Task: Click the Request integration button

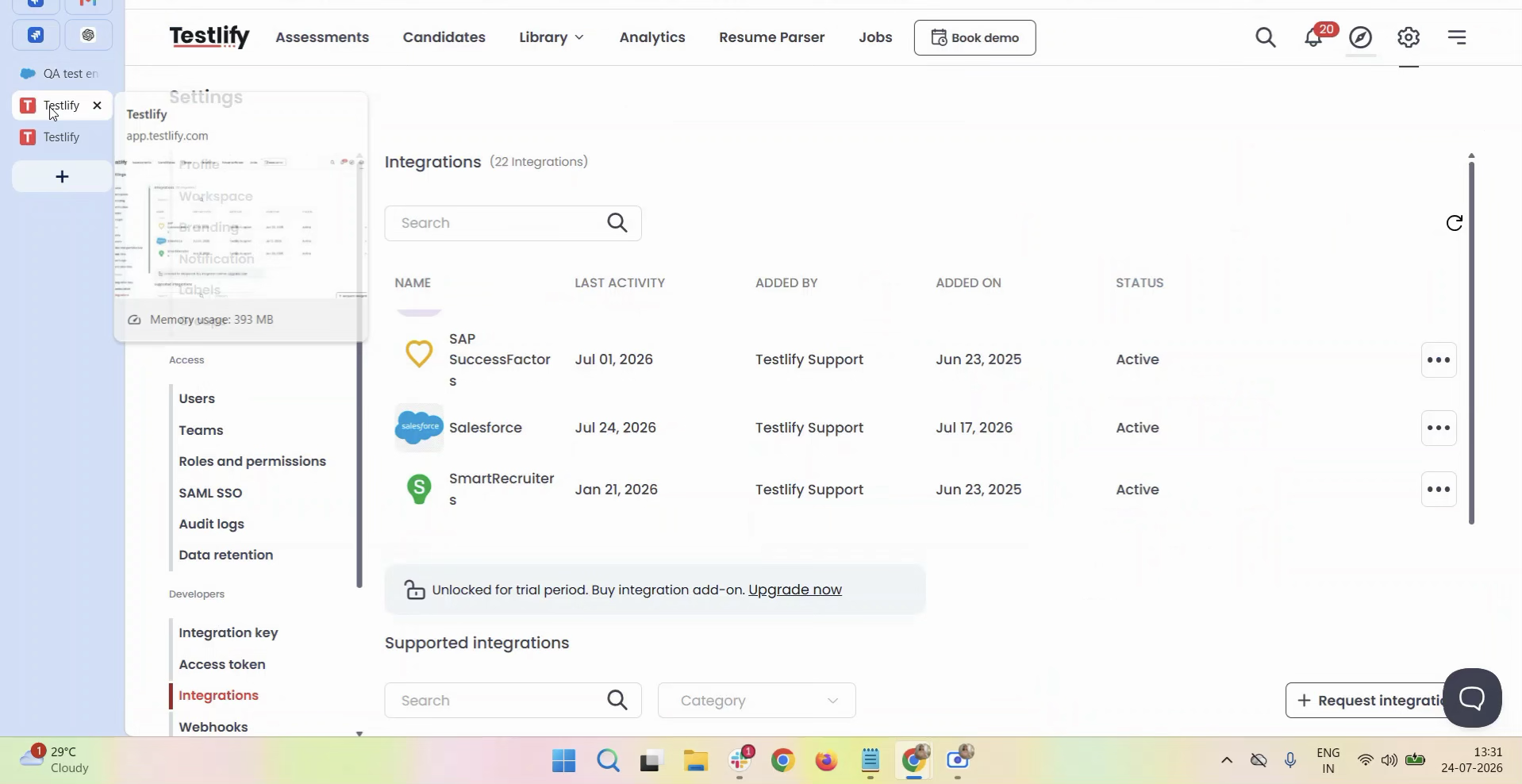Action: click(x=1371, y=700)
